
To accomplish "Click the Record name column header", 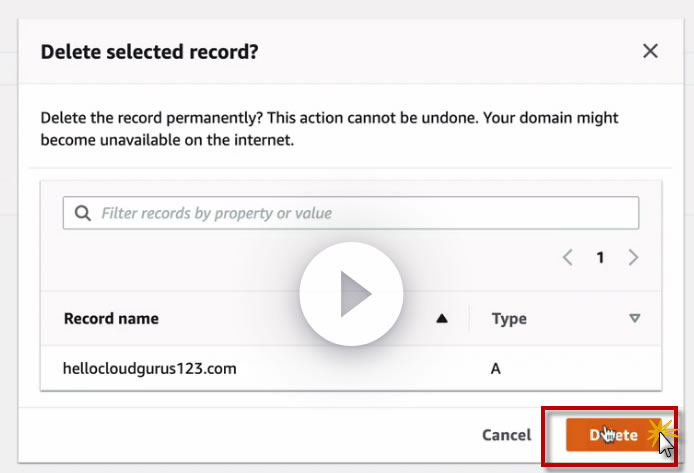I will tap(111, 319).
